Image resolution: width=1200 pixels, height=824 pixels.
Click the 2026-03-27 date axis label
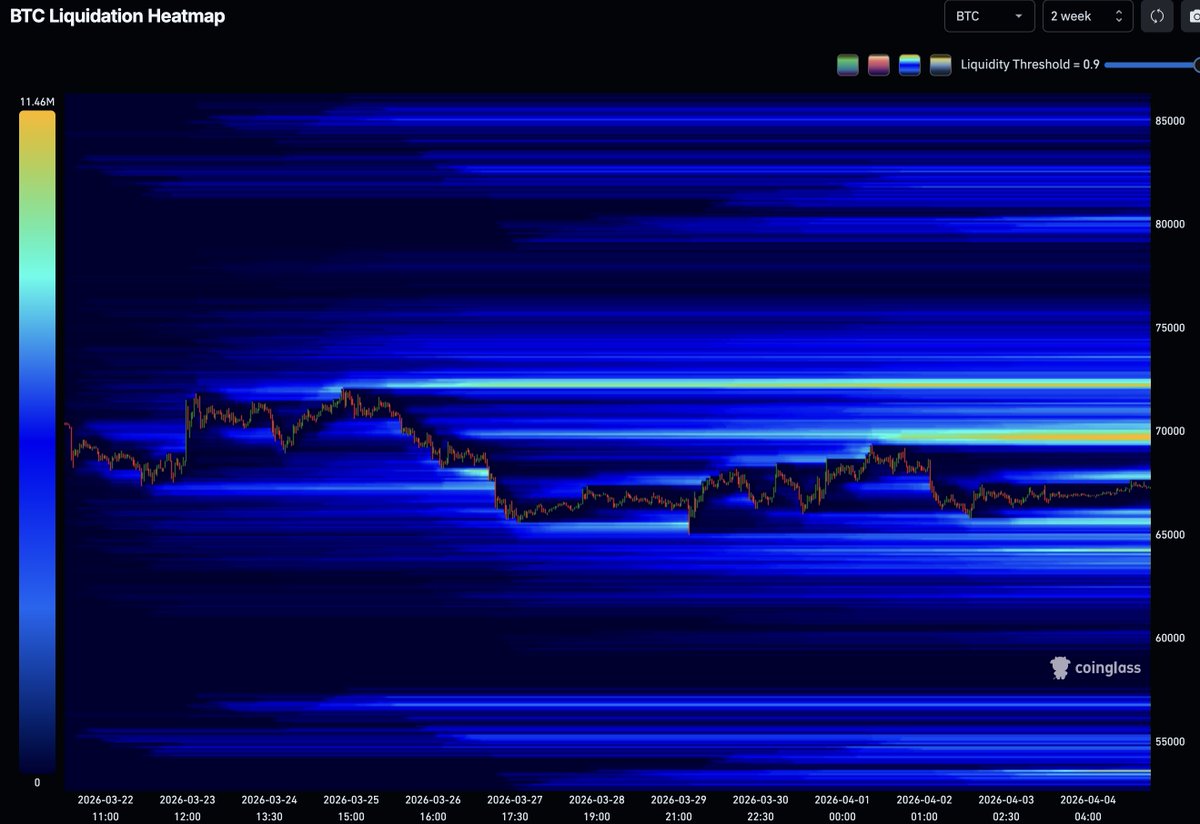(x=515, y=807)
